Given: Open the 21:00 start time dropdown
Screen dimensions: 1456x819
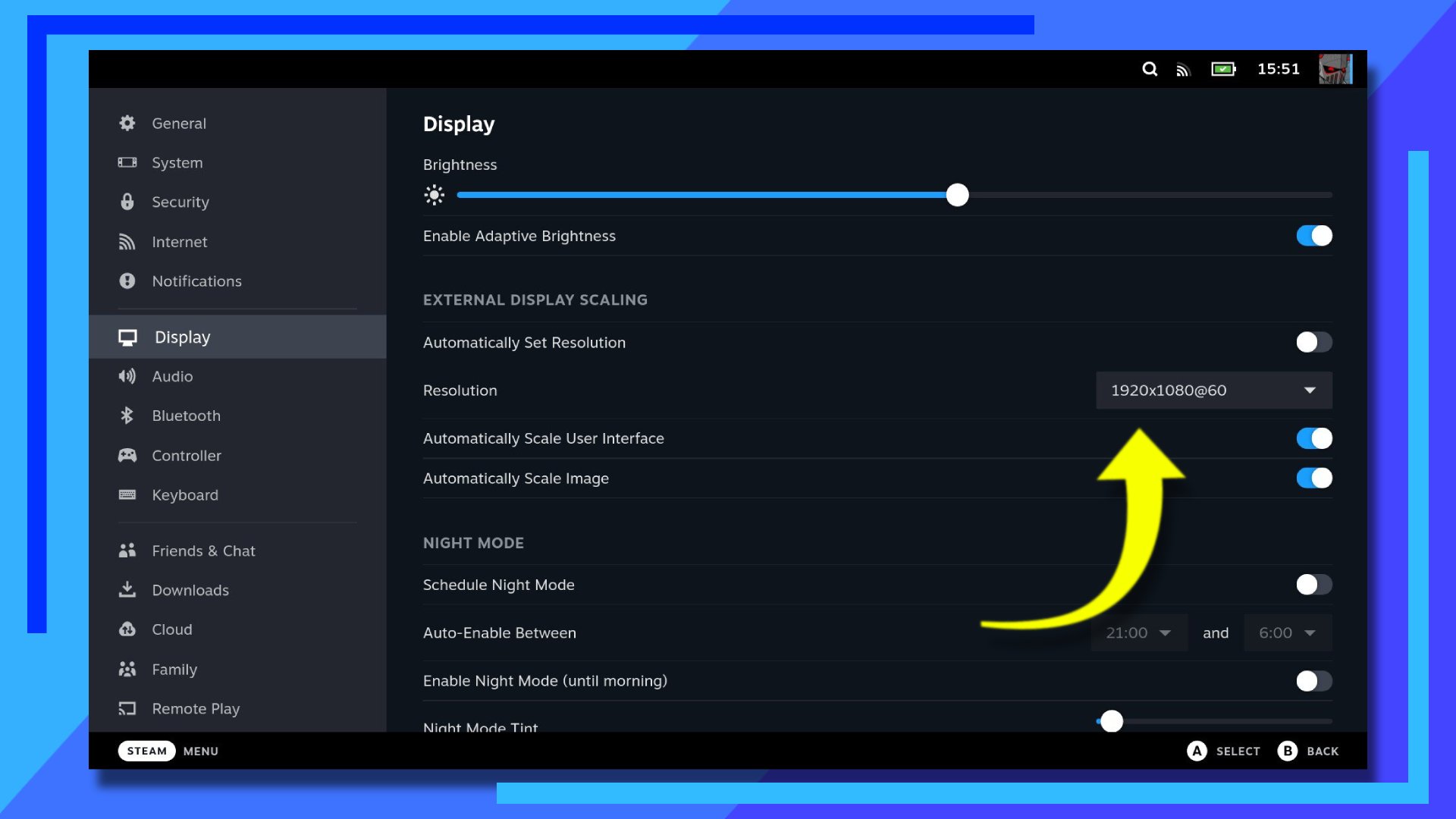Looking at the screenshot, I should pyautogui.click(x=1138, y=632).
